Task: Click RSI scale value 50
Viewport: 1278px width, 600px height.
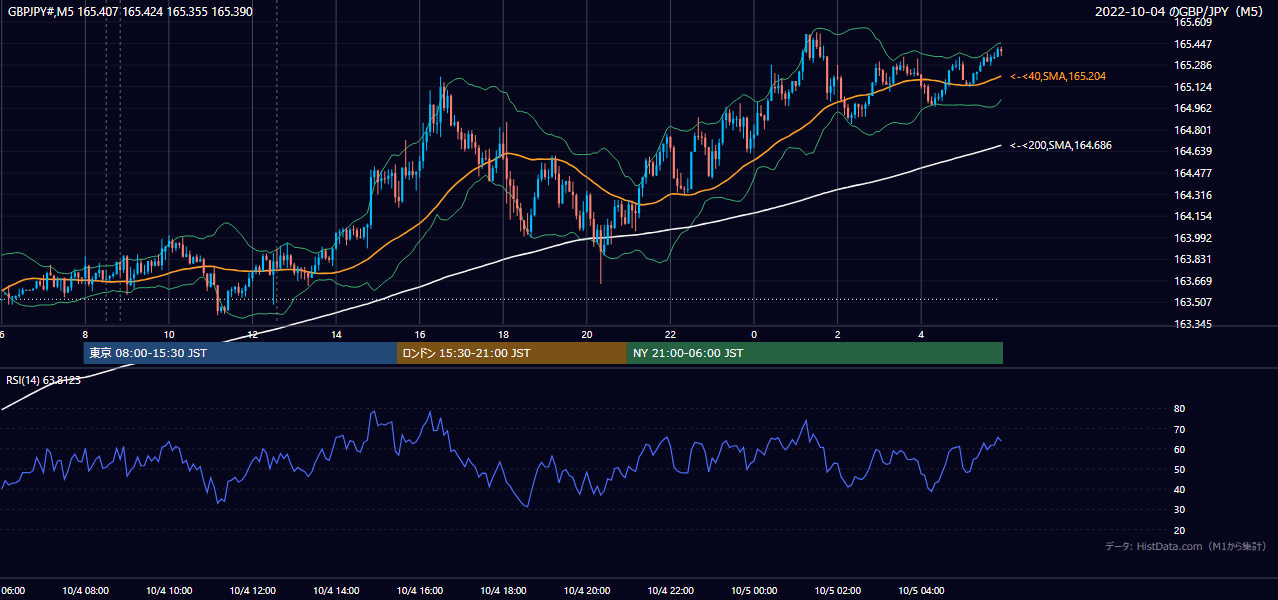Action: (x=1179, y=469)
